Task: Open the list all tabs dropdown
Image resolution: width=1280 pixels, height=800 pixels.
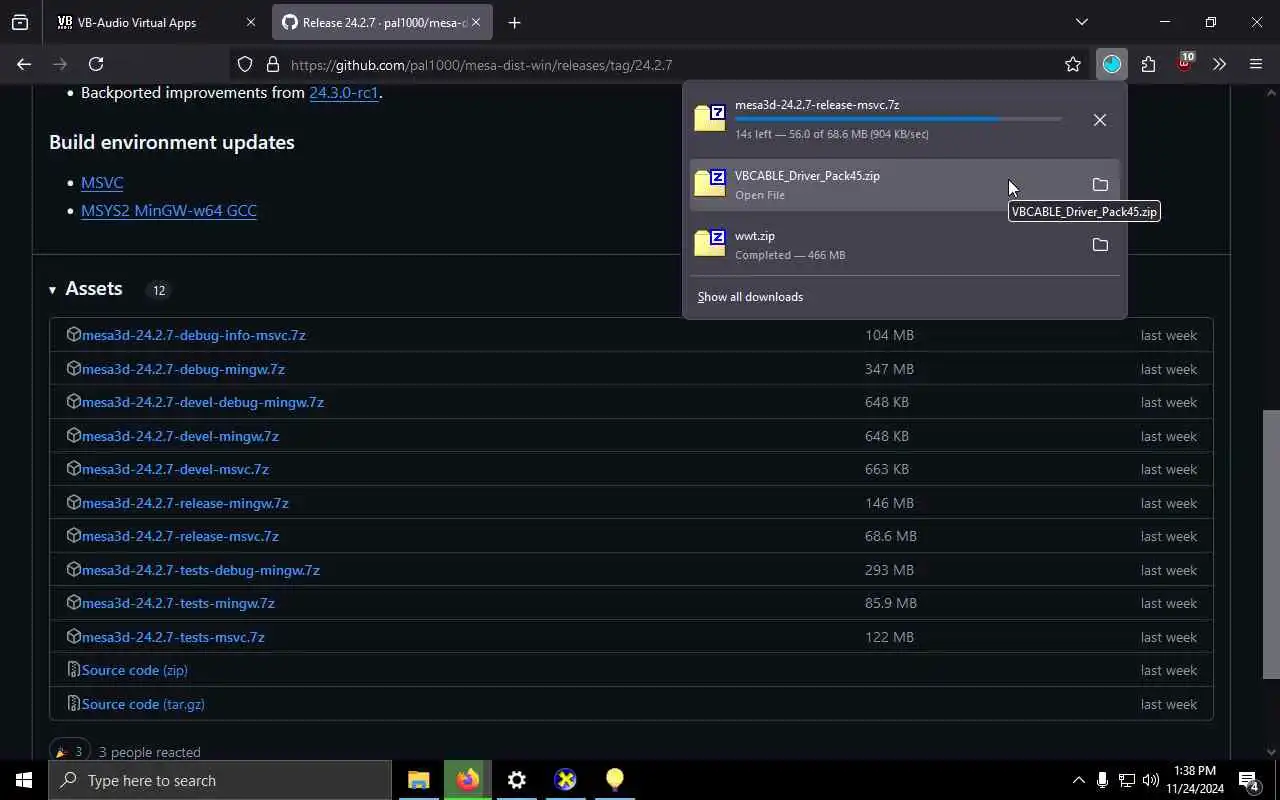Action: click(1081, 22)
